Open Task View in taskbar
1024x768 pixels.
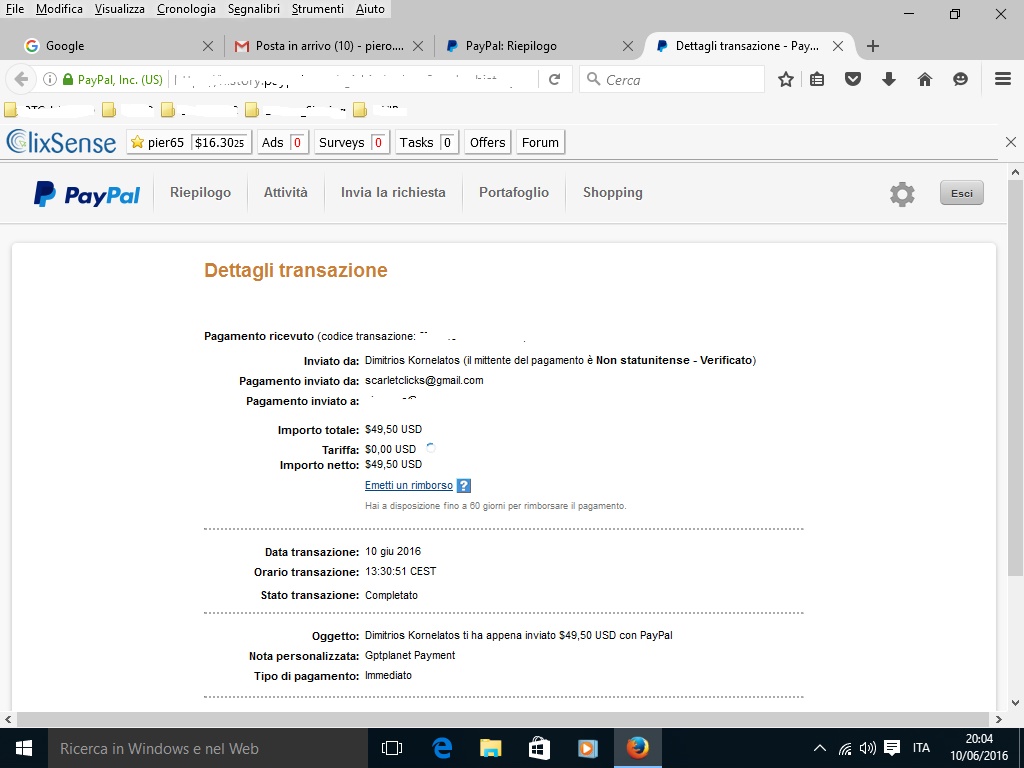(x=392, y=748)
